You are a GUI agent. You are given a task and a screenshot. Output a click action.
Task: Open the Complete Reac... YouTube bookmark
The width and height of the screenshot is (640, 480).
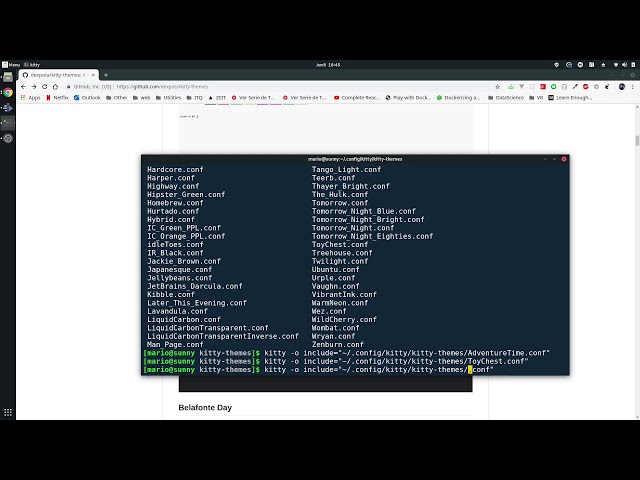pyautogui.click(x=357, y=98)
